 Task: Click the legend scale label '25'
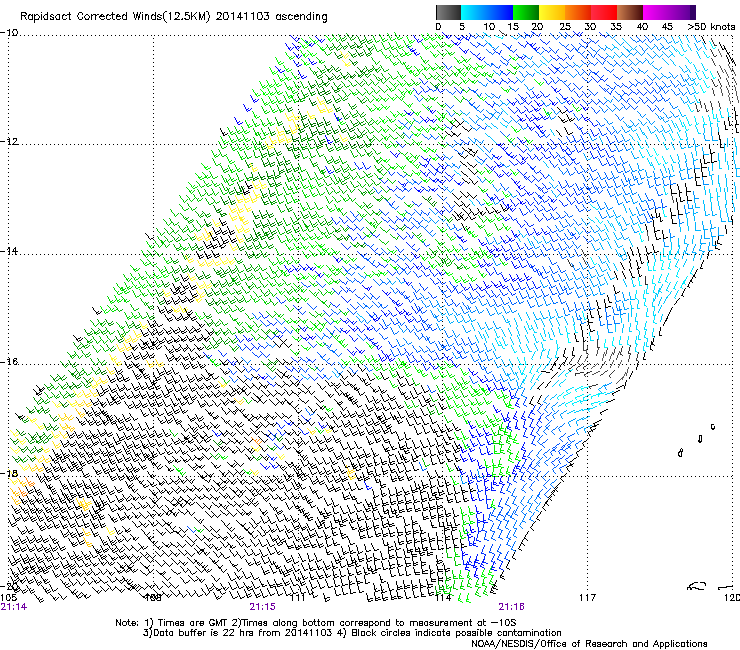pos(565,27)
